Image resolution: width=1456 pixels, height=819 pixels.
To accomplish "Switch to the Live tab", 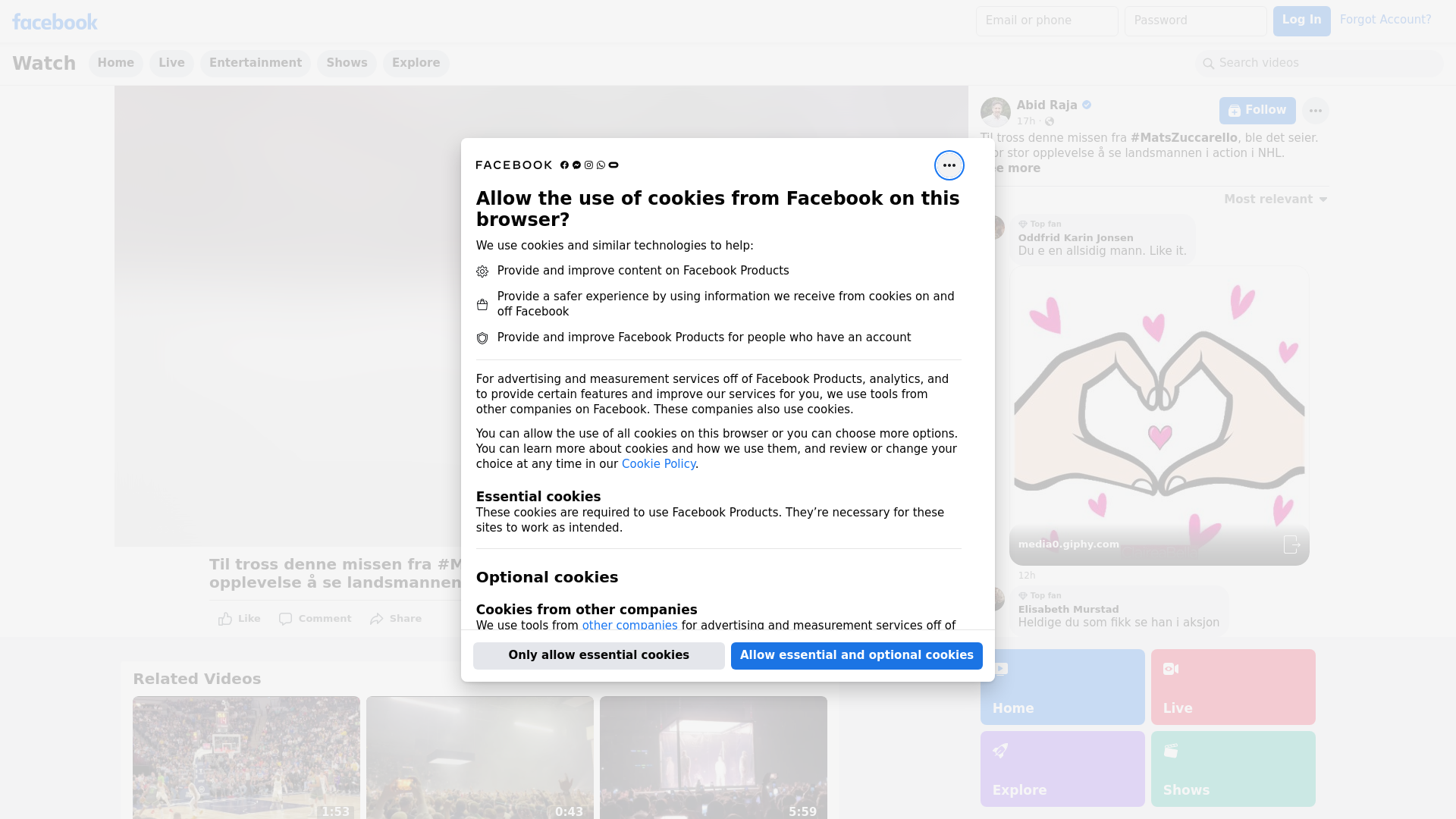I will coord(171,63).
